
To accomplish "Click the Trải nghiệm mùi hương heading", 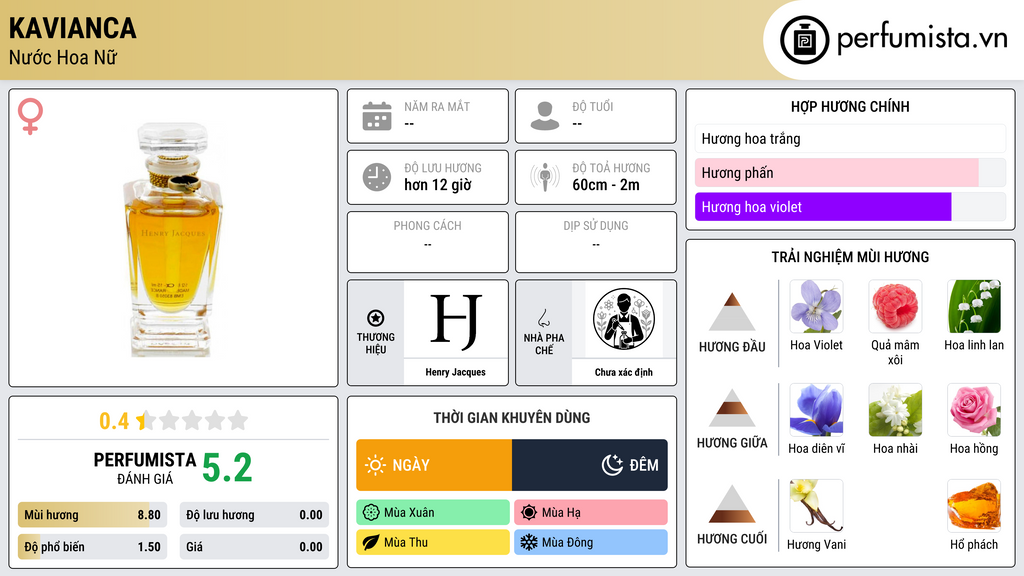I will point(850,257).
